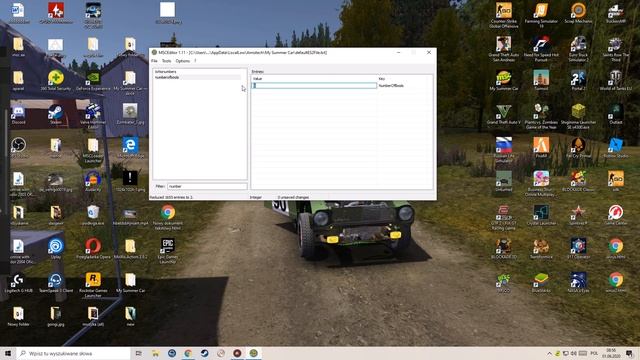Open the OBS Studio desktop shortcut

point(18,147)
